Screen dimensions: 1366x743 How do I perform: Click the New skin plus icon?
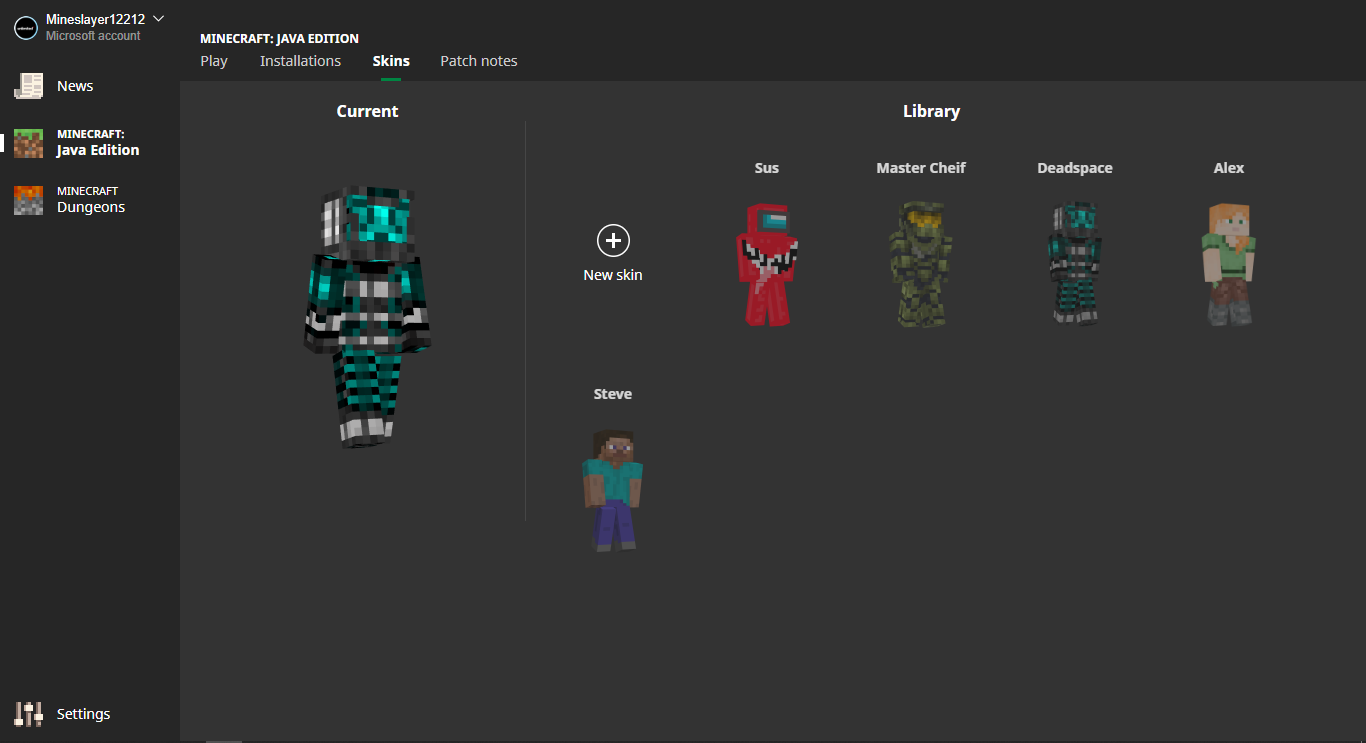[613, 241]
